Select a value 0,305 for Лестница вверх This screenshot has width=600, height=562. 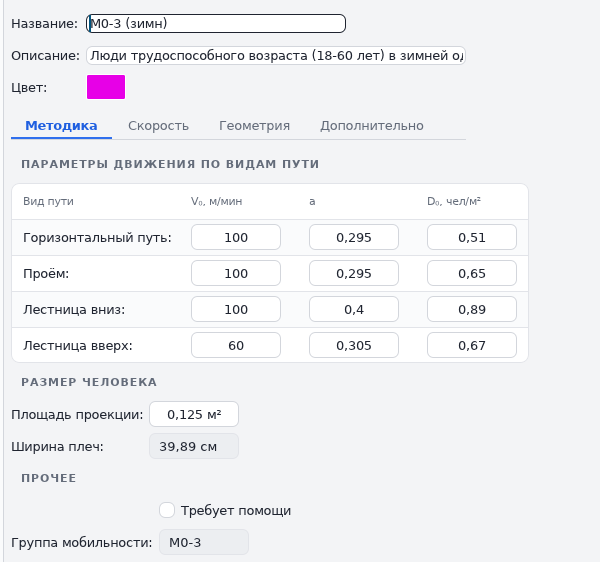(354, 345)
